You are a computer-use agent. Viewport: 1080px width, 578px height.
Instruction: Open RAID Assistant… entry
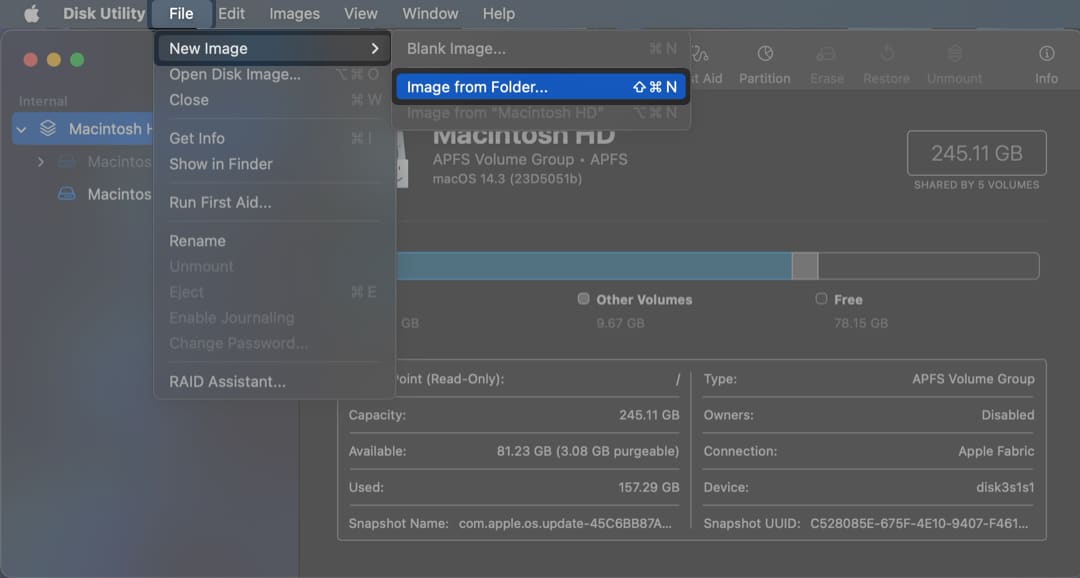pyautogui.click(x=274, y=382)
